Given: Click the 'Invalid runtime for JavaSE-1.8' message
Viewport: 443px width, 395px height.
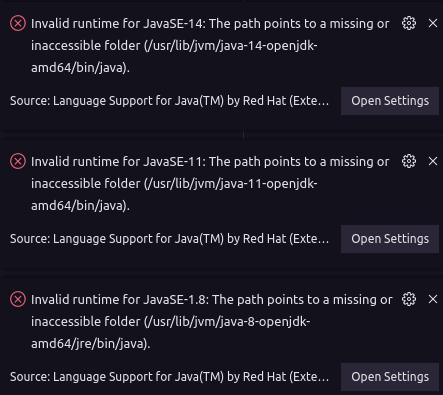Looking at the screenshot, I should 212,322.
